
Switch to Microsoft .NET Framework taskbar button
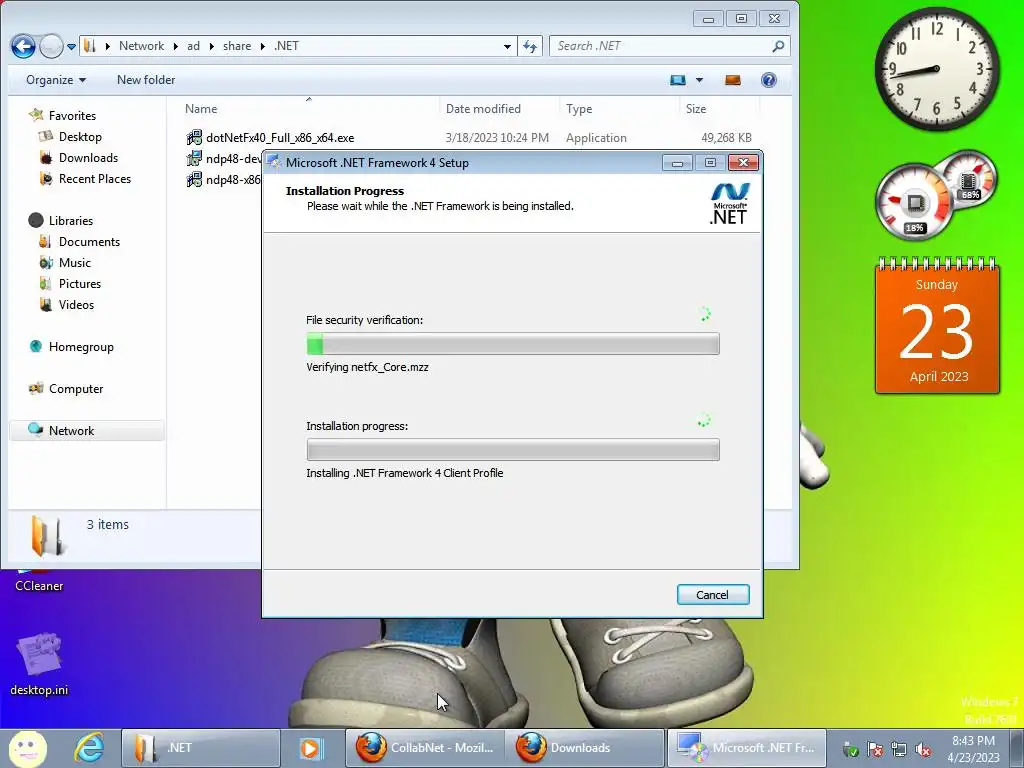coord(746,748)
